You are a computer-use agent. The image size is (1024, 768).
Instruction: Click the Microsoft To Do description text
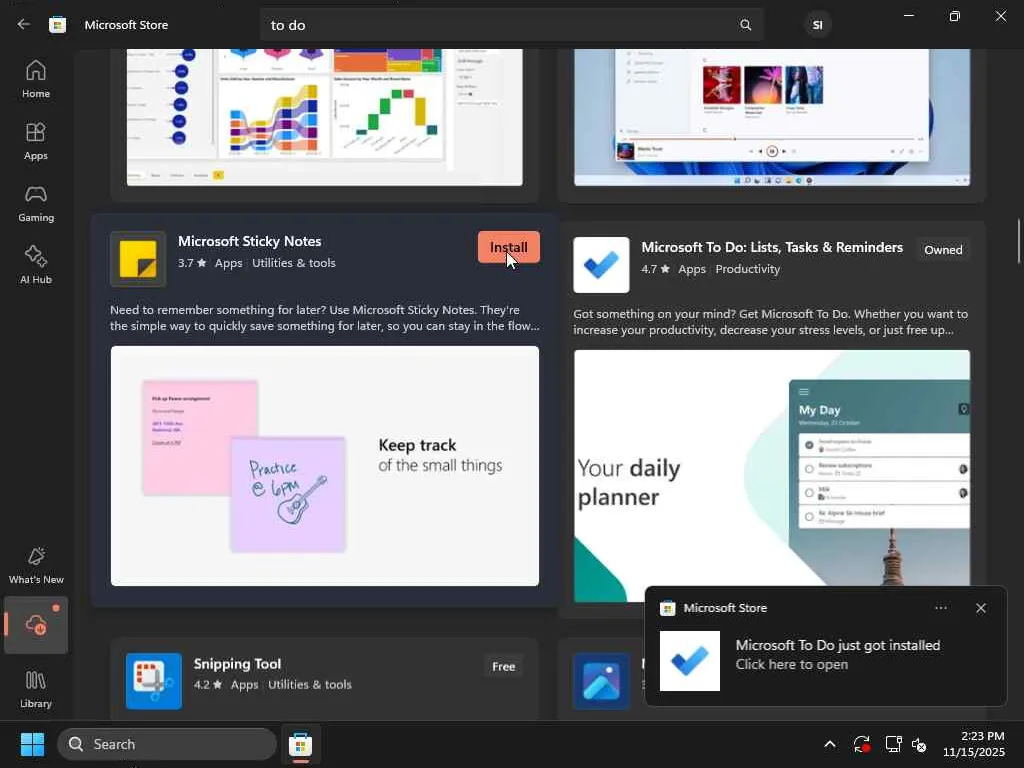tap(771, 322)
